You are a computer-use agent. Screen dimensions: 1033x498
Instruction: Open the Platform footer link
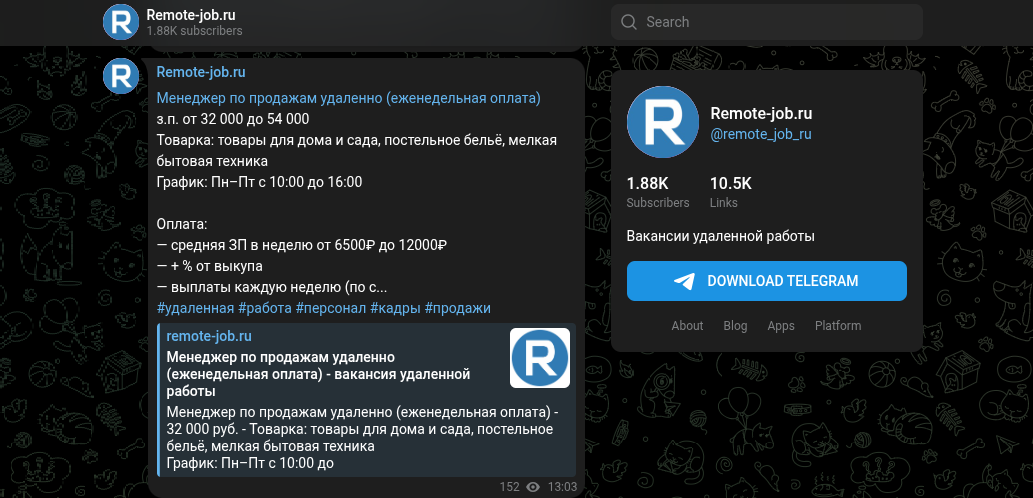tap(838, 326)
